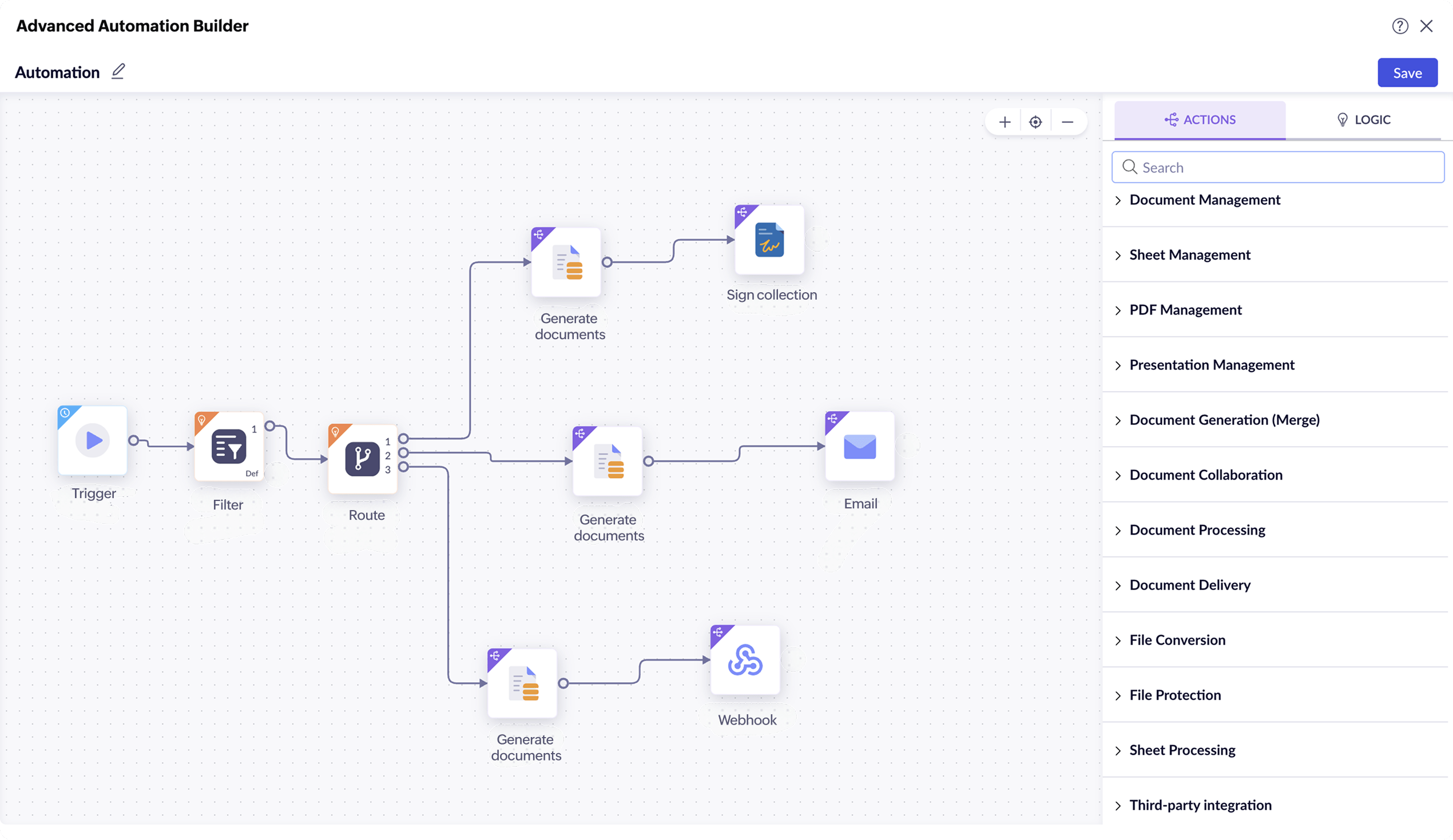This screenshot has height=840, width=1453.
Task: Switch to the LOGIC tab
Action: coord(1363,120)
